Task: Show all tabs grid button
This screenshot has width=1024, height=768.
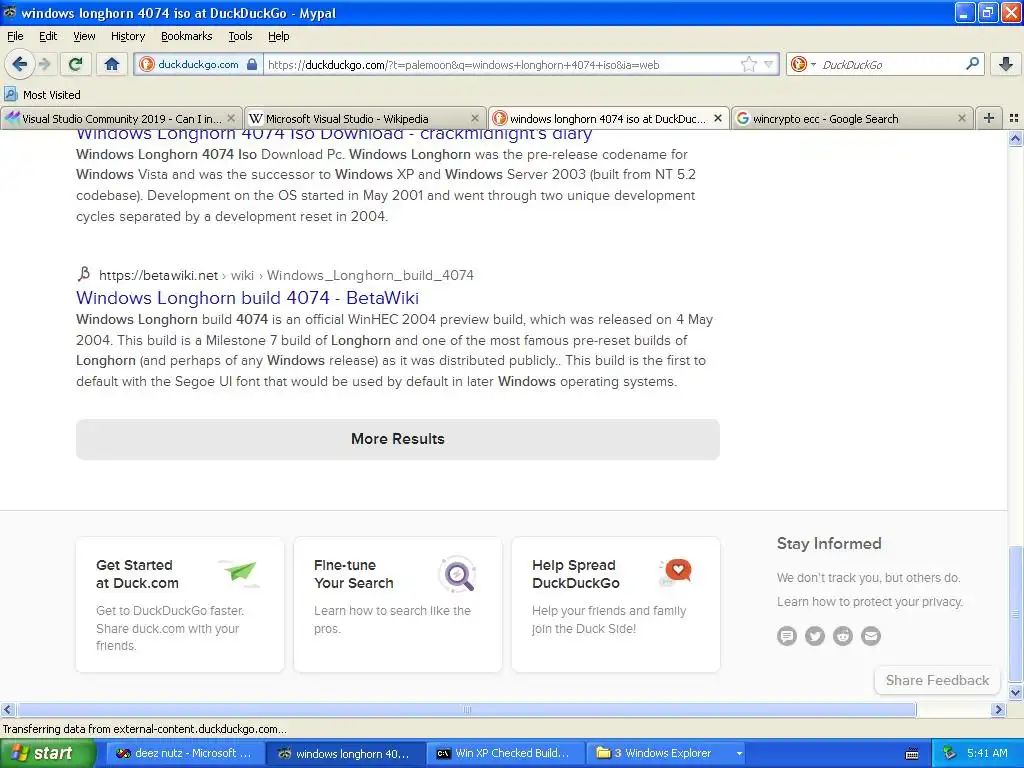Action: point(1014,118)
